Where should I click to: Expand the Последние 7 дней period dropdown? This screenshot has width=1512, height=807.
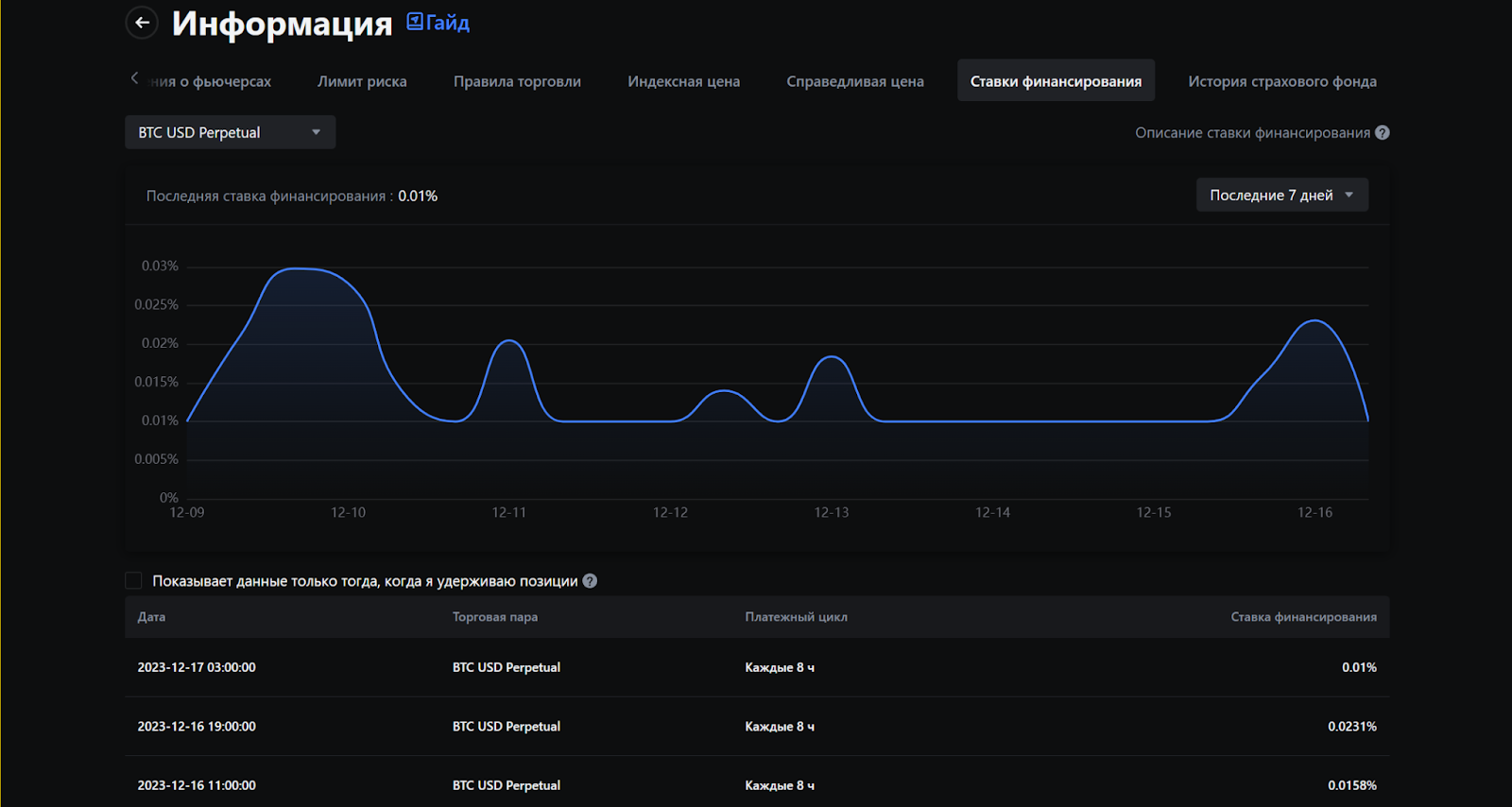1281,195
